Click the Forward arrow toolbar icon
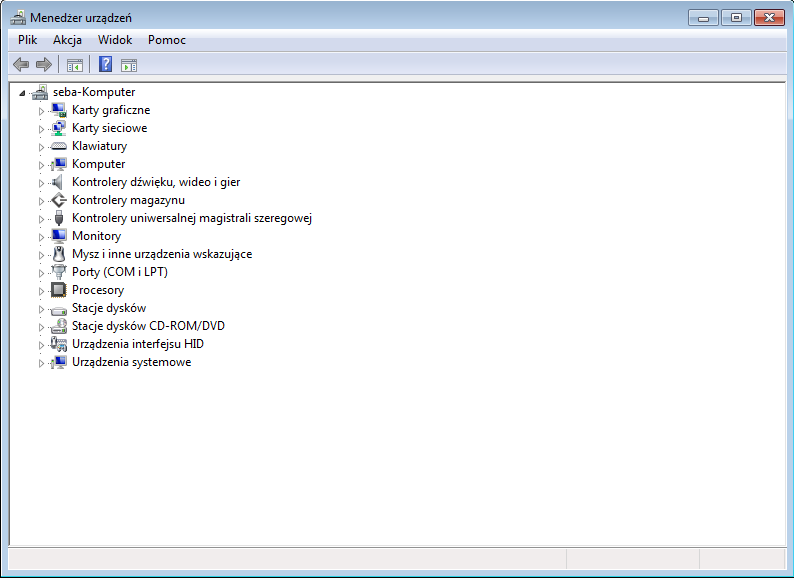Viewport: 794px width, 580px height. click(44, 64)
